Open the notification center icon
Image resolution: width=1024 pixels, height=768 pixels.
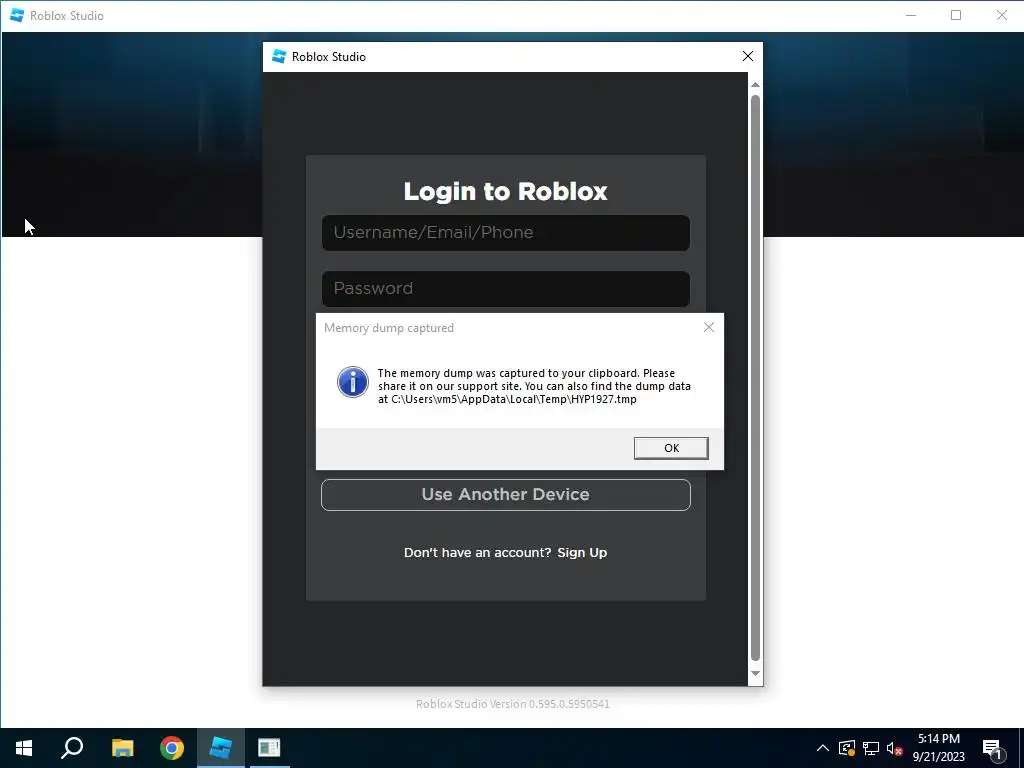pyautogui.click(x=993, y=749)
